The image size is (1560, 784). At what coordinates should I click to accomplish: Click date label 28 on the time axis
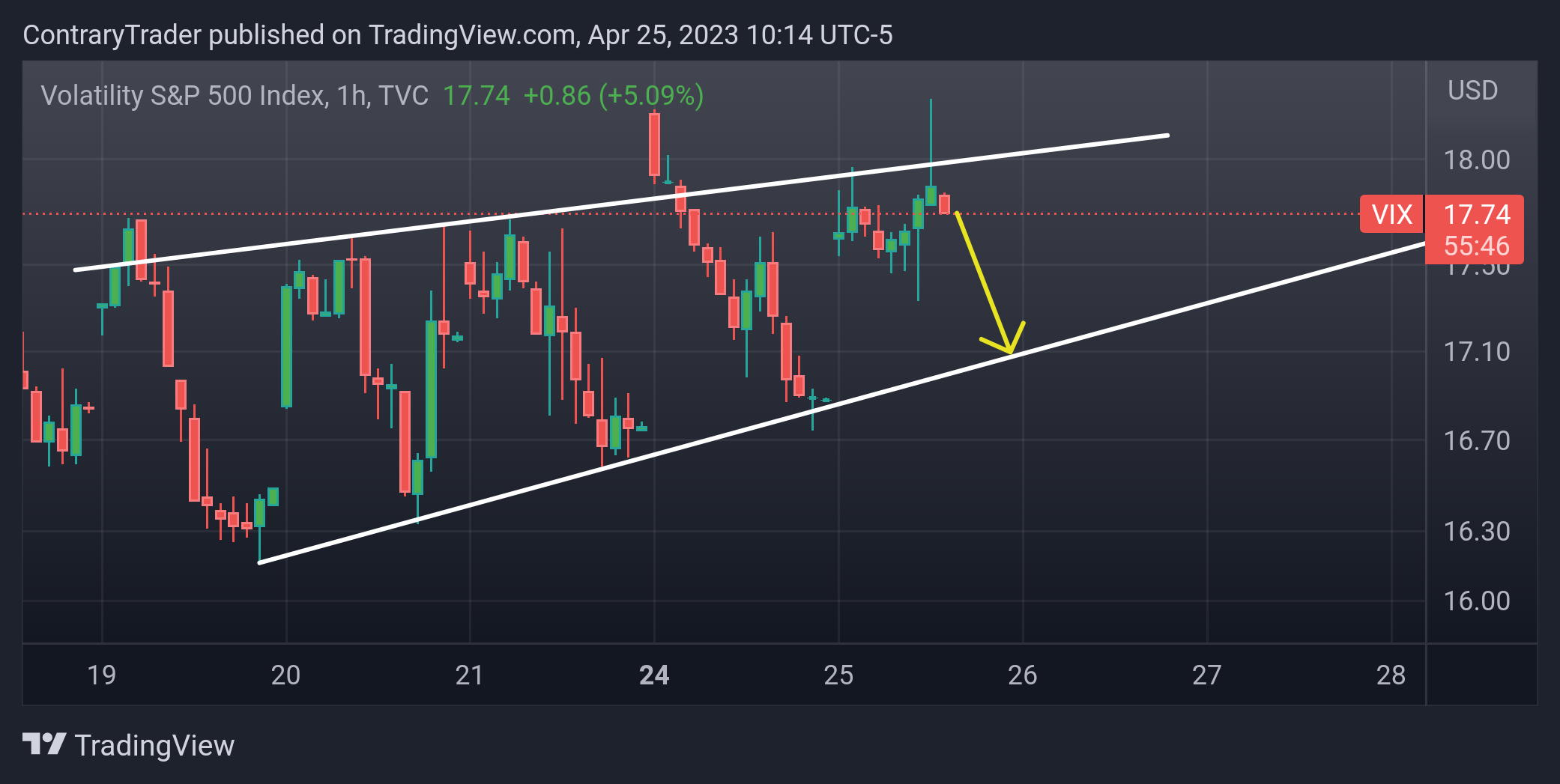click(1391, 675)
